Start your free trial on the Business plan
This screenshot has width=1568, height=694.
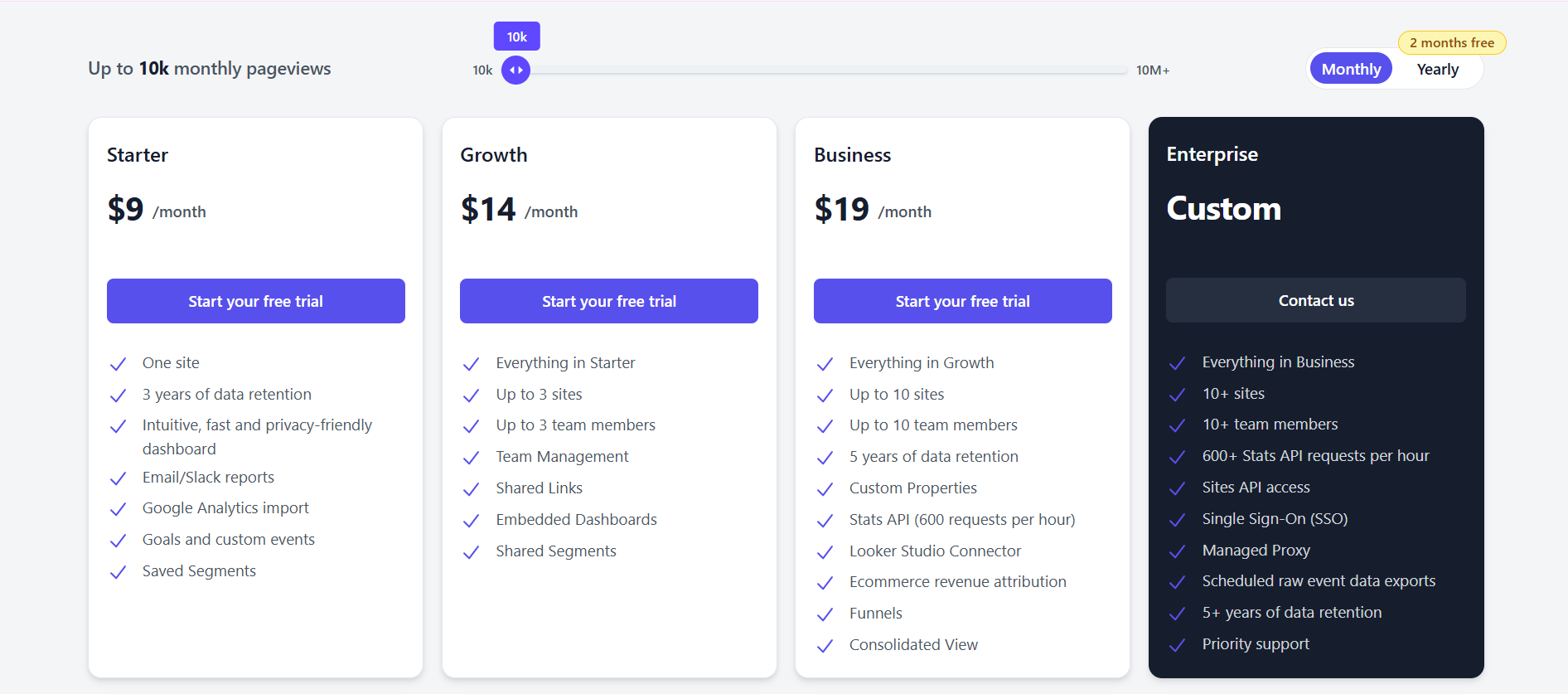(962, 301)
